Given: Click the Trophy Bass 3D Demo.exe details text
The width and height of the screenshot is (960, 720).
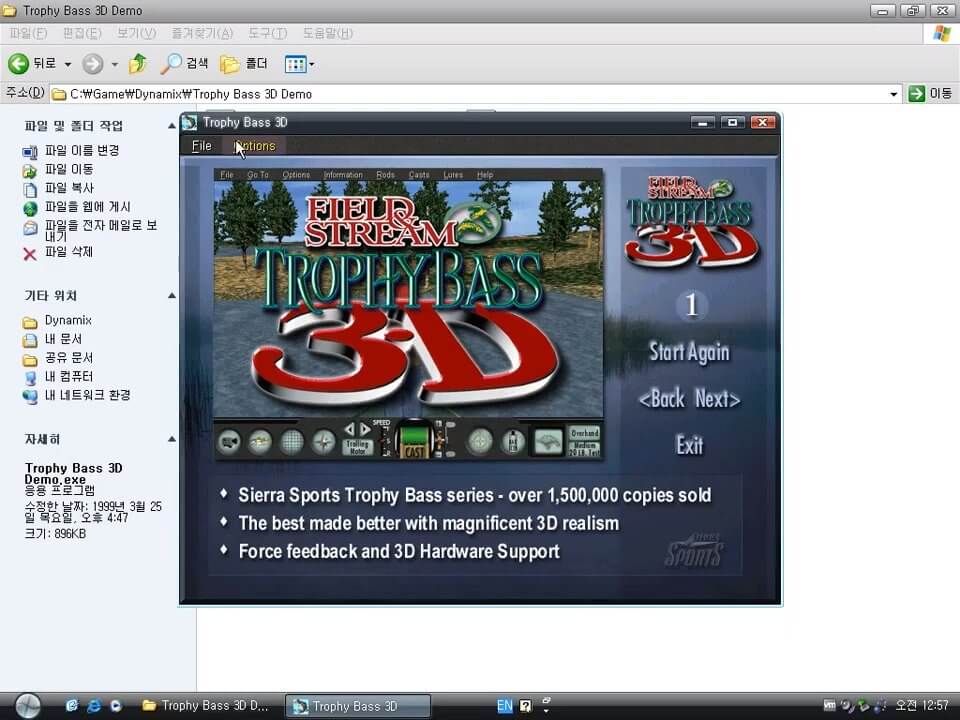Looking at the screenshot, I should pos(73,473).
